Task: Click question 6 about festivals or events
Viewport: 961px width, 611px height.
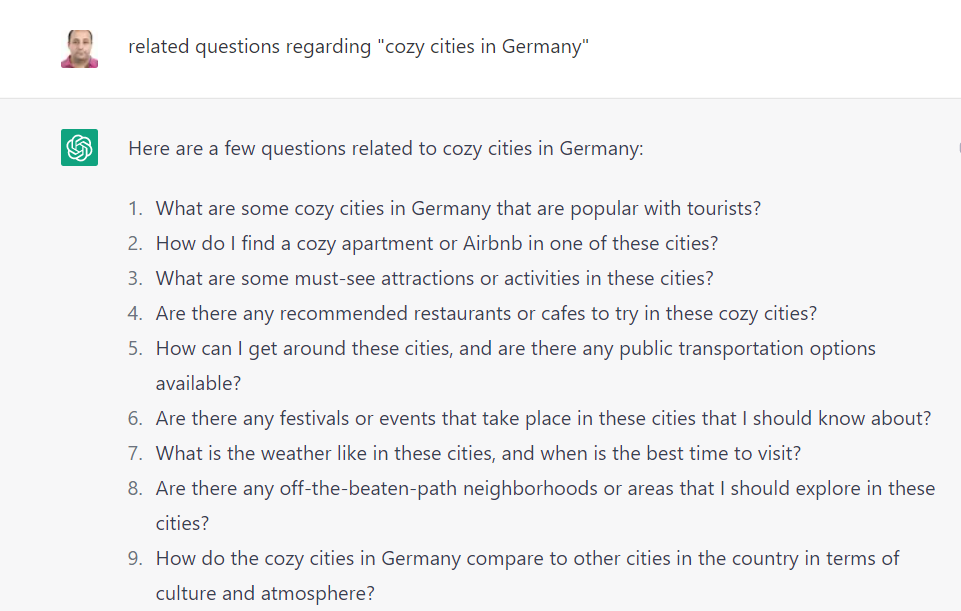Action: (543, 418)
